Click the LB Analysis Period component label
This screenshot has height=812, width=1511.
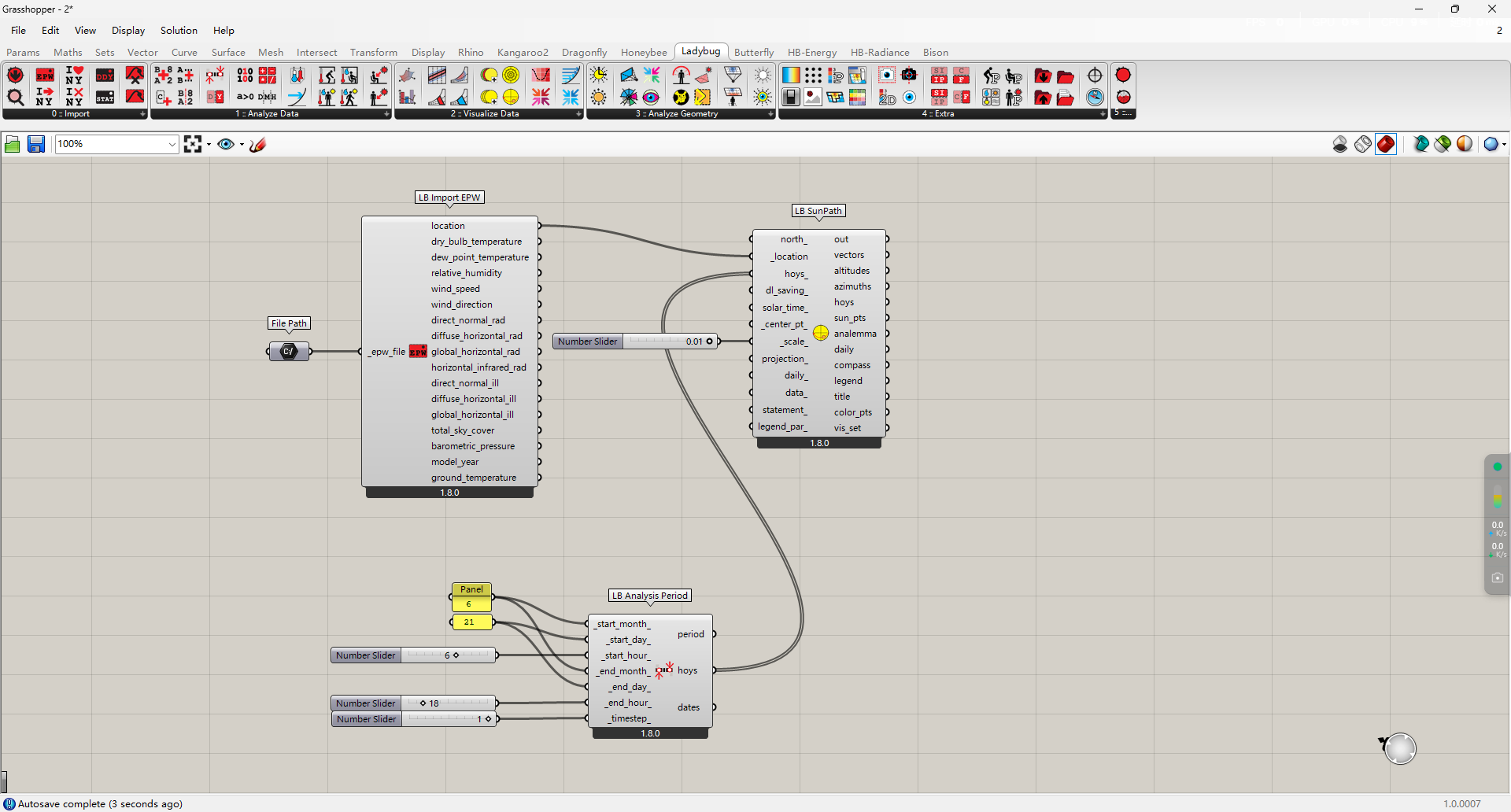(x=650, y=596)
